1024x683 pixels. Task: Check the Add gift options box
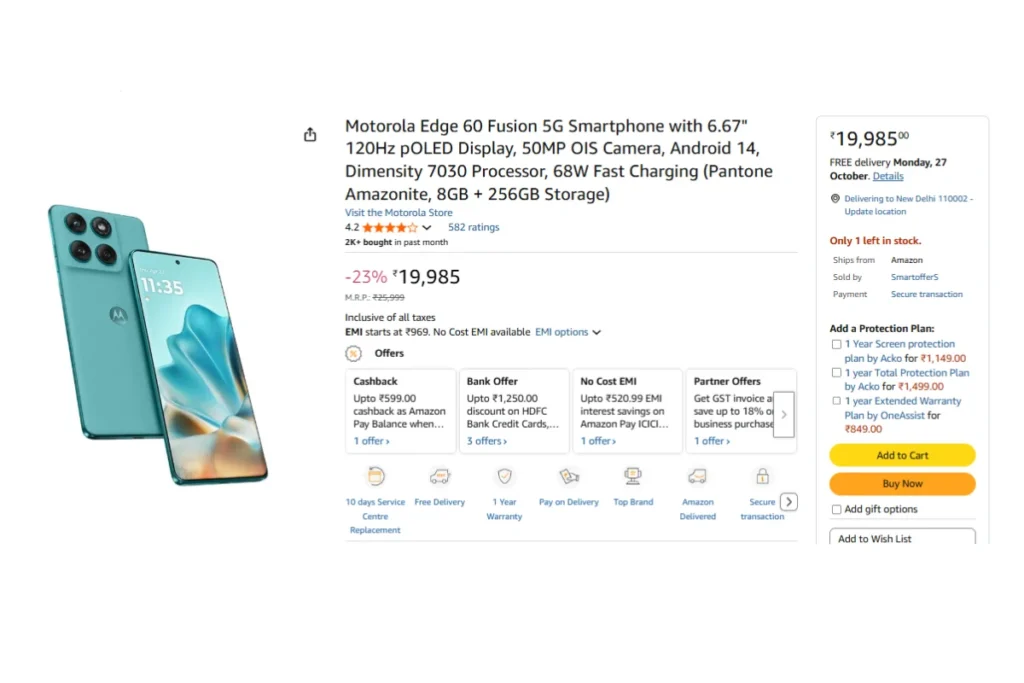(x=836, y=509)
